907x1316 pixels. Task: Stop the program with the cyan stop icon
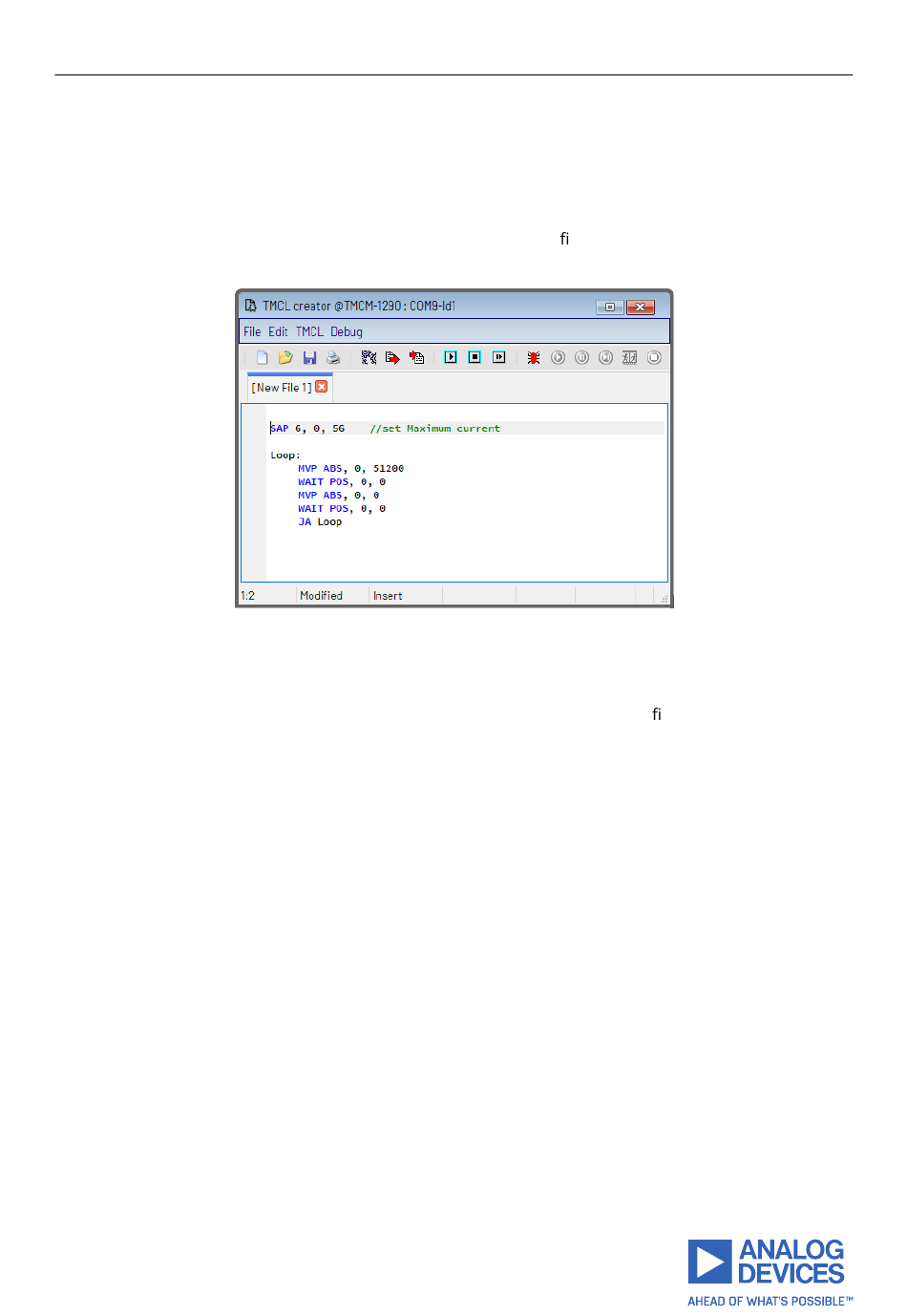tap(475, 357)
